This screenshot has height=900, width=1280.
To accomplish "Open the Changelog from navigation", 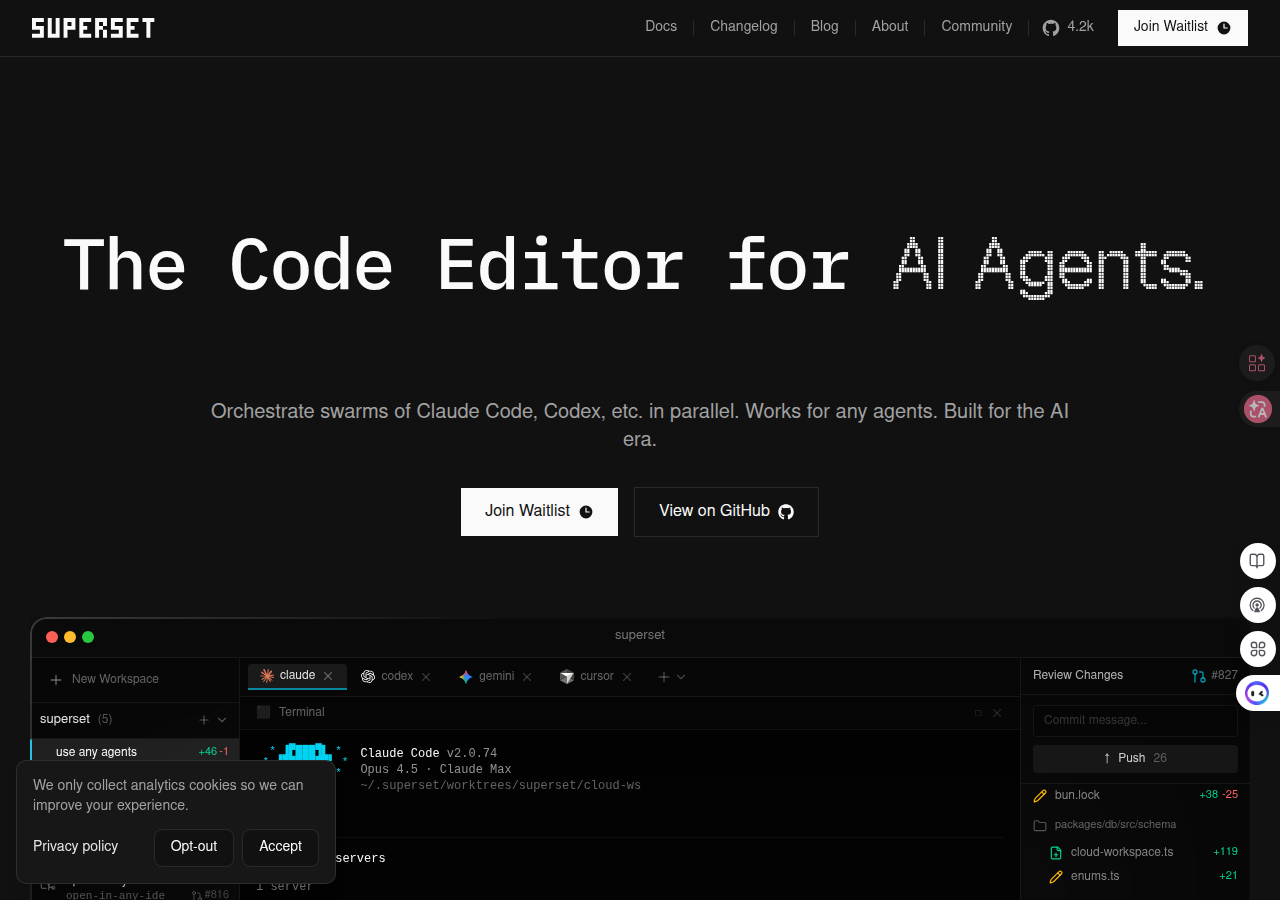I will tap(744, 27).
